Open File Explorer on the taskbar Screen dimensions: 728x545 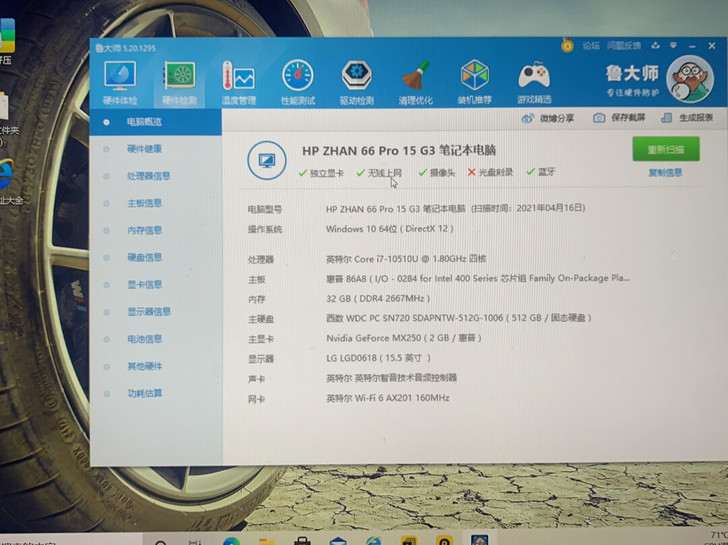(x=267, y=541)
